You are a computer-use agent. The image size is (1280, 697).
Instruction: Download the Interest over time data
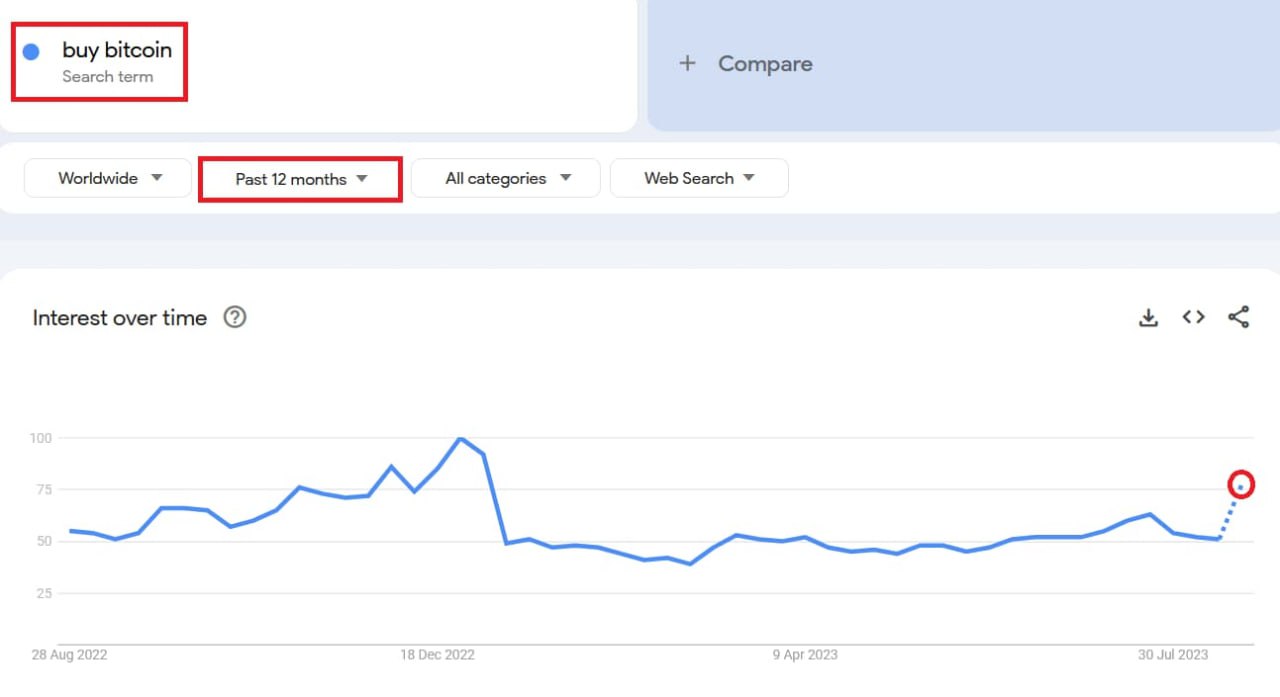coord(1148,317)
